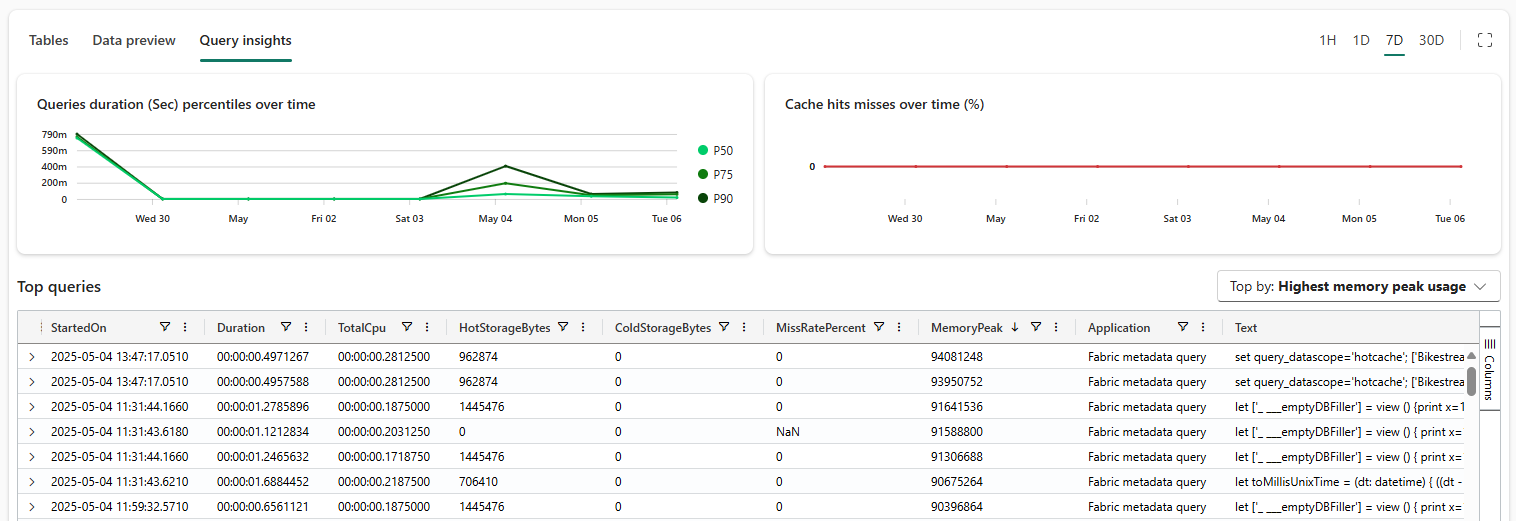This screenshot has height=521, width=1516.
Task: Open filter icon on StartedOn column
Action: point(165,327)
